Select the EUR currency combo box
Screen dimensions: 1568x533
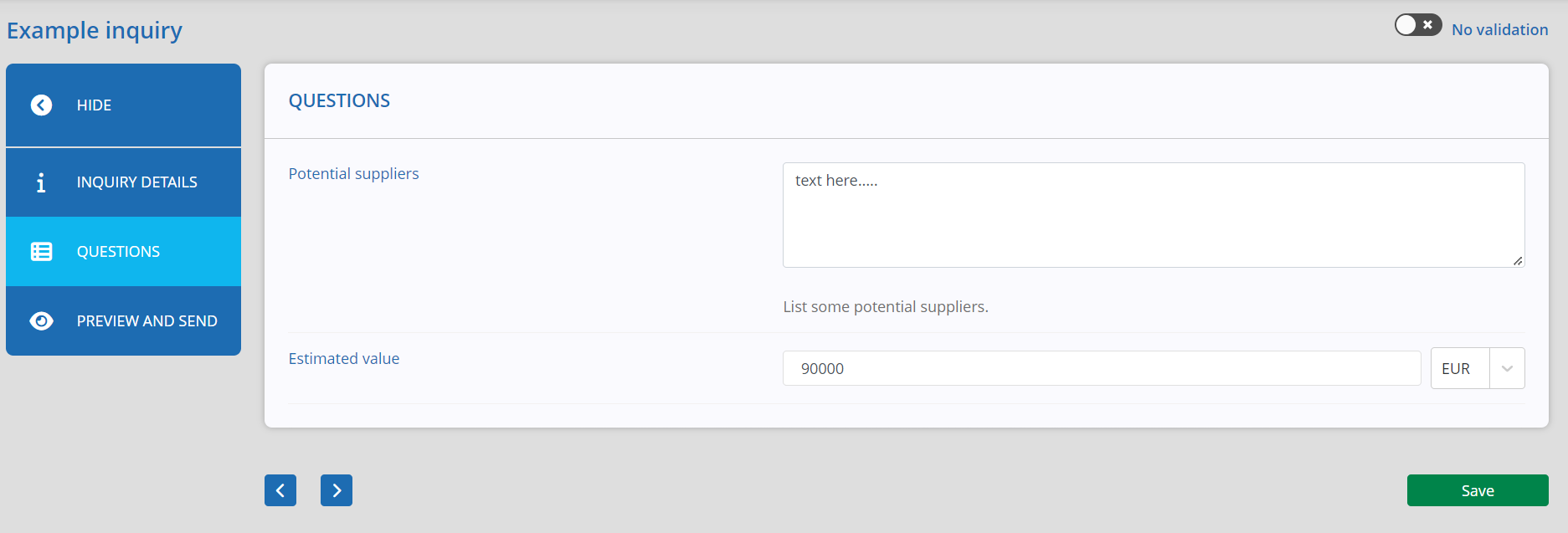(x=1478, y=369)
